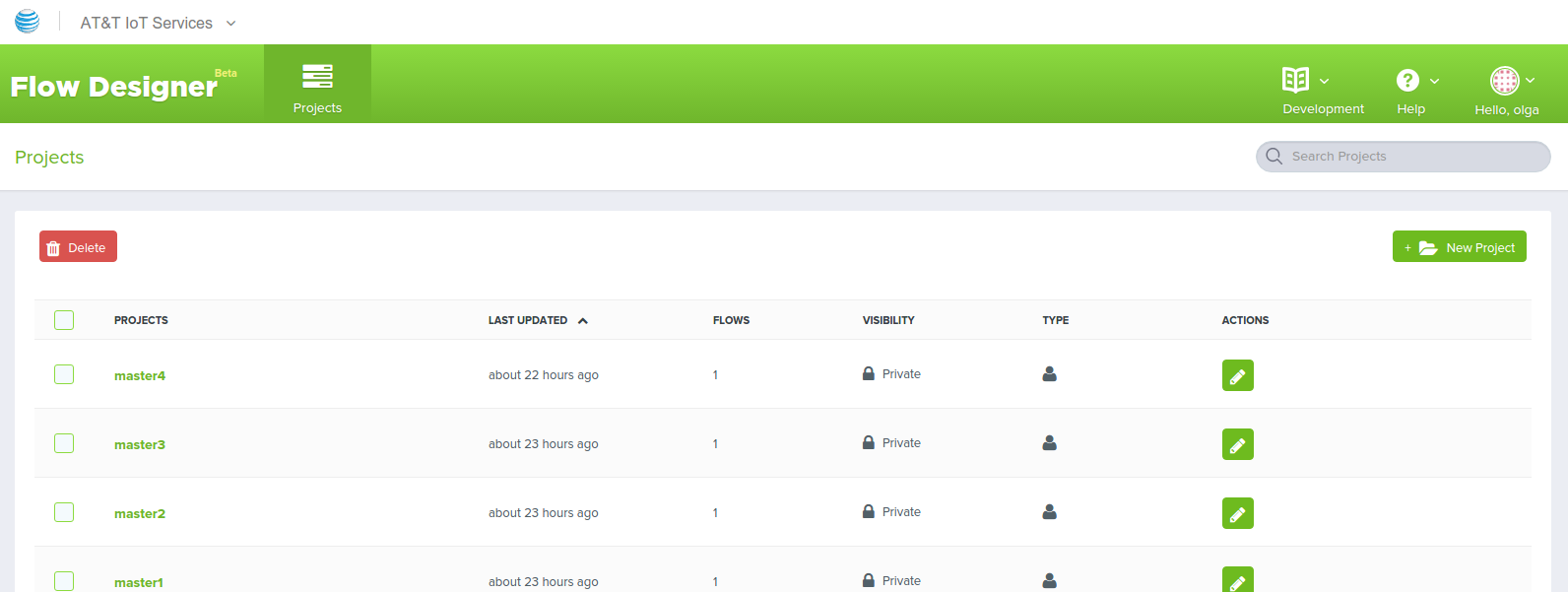Click the Projects page heading
Viewport: 1568px width, 592px height.
coord(49,158)
